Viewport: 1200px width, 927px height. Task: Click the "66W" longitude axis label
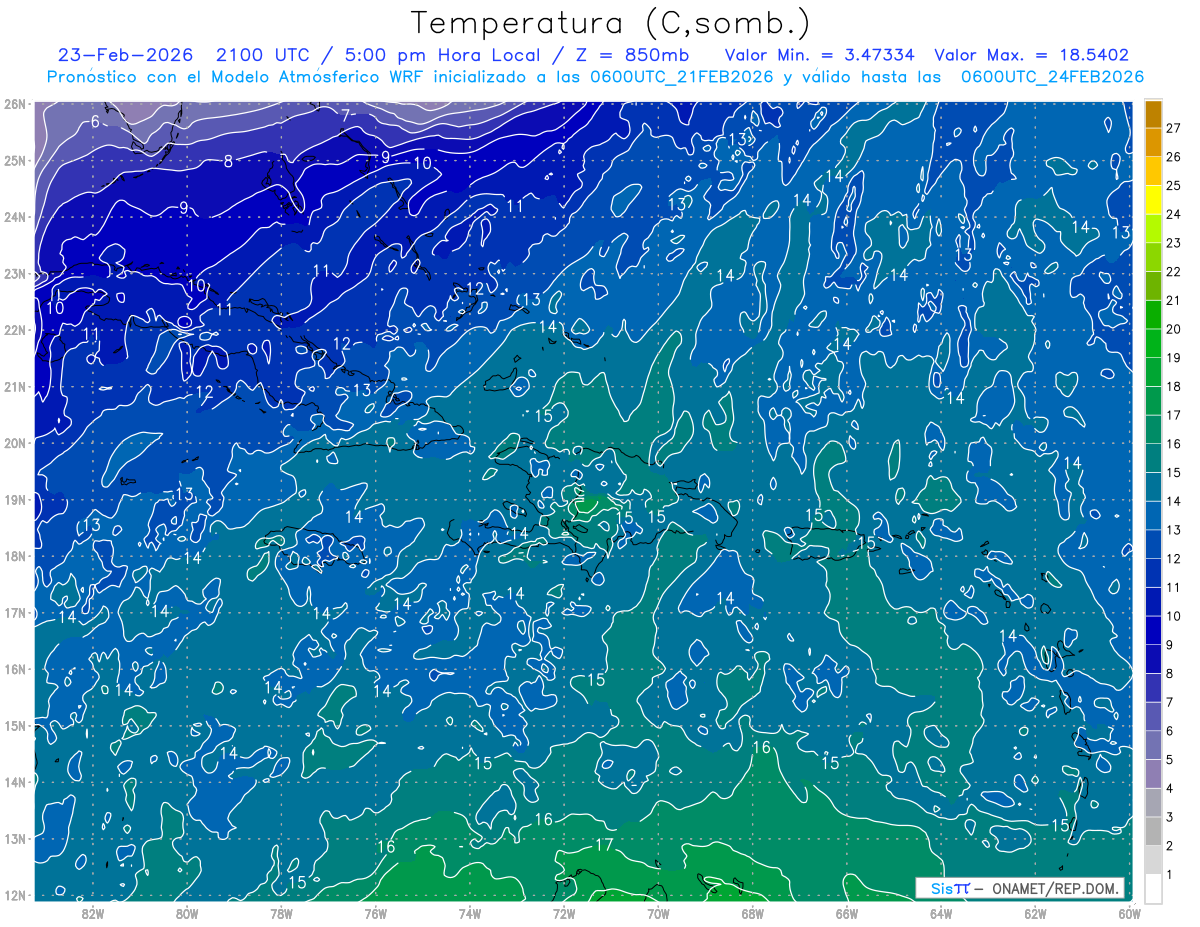846,913
